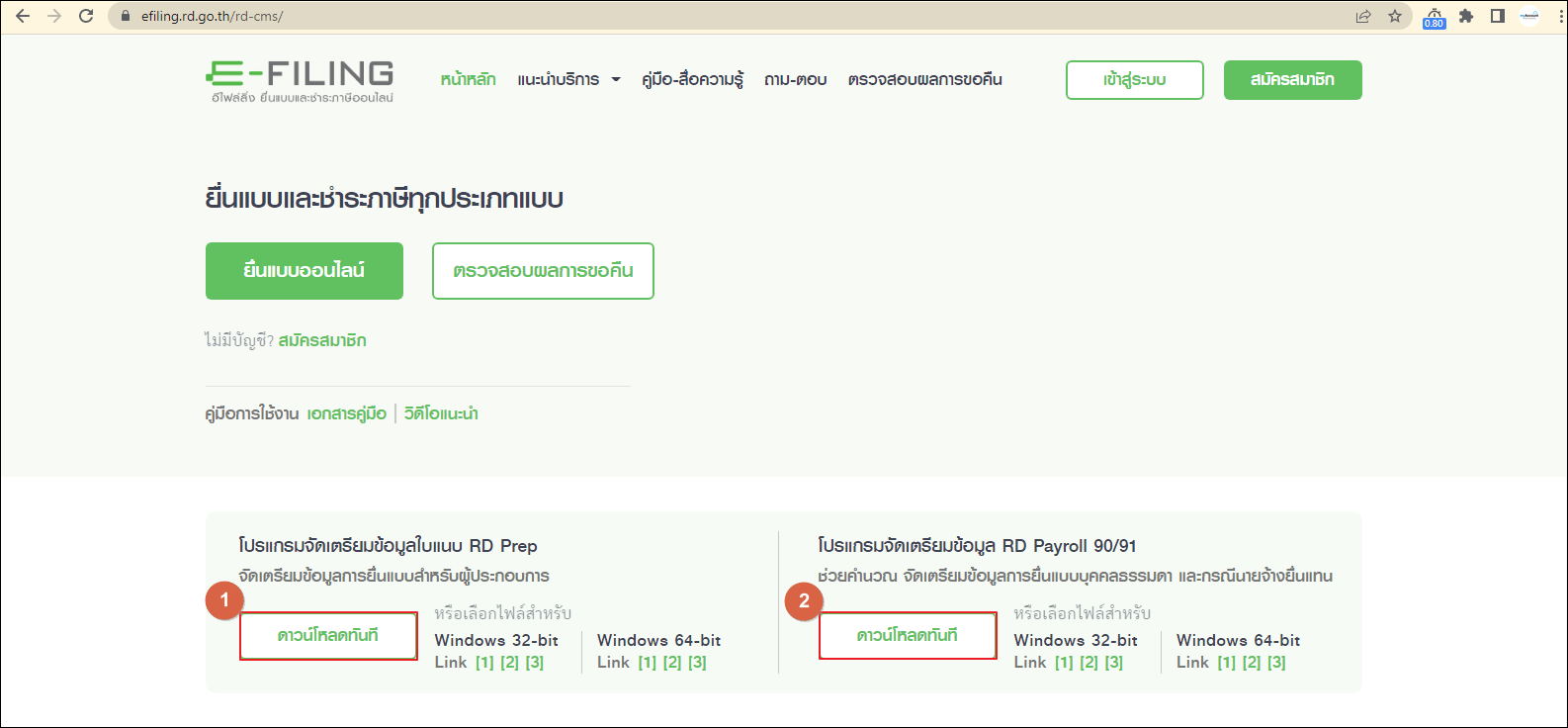Open RD Prep Windows 64-bit link [2]

tap(672, 663)
